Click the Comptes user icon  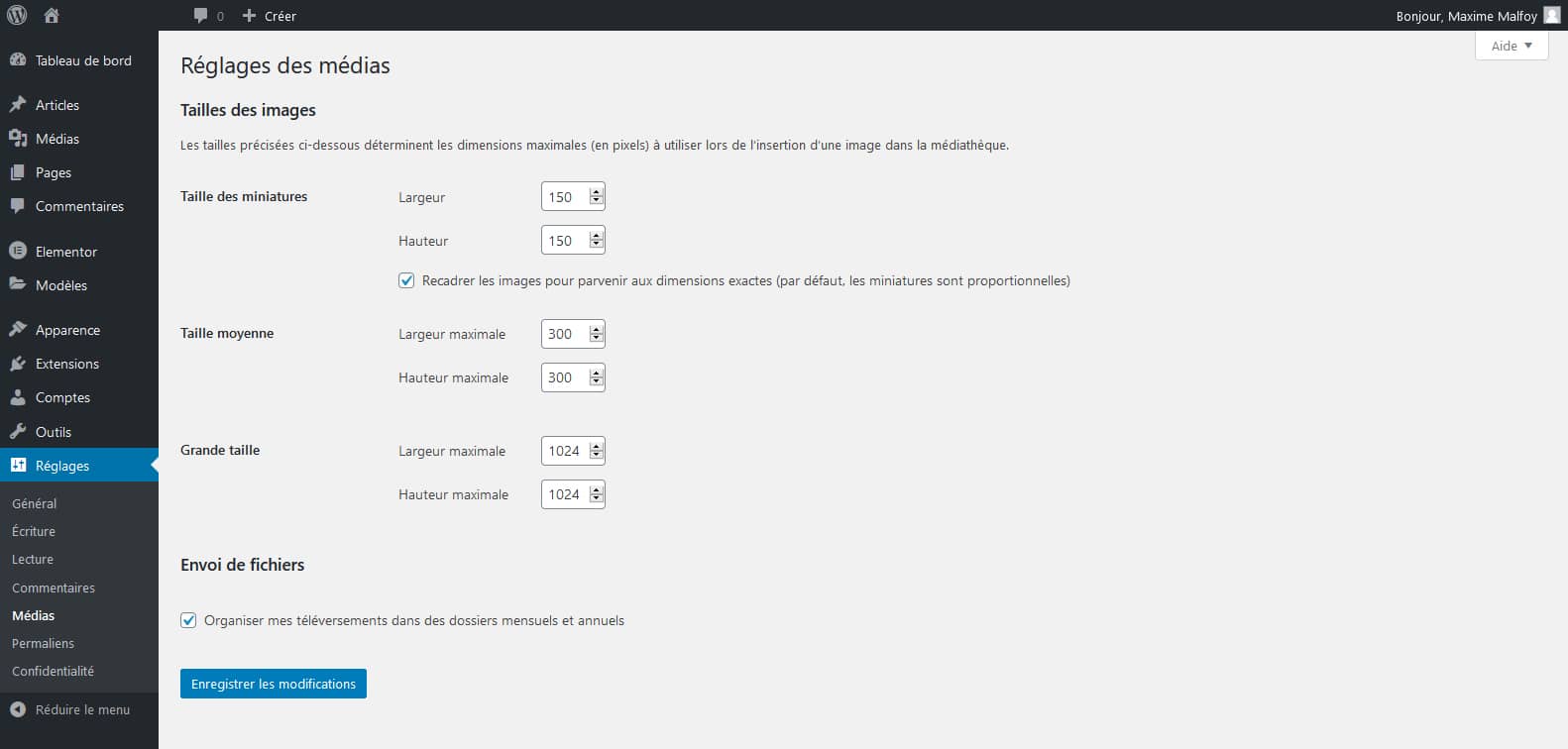click(18, 396)
